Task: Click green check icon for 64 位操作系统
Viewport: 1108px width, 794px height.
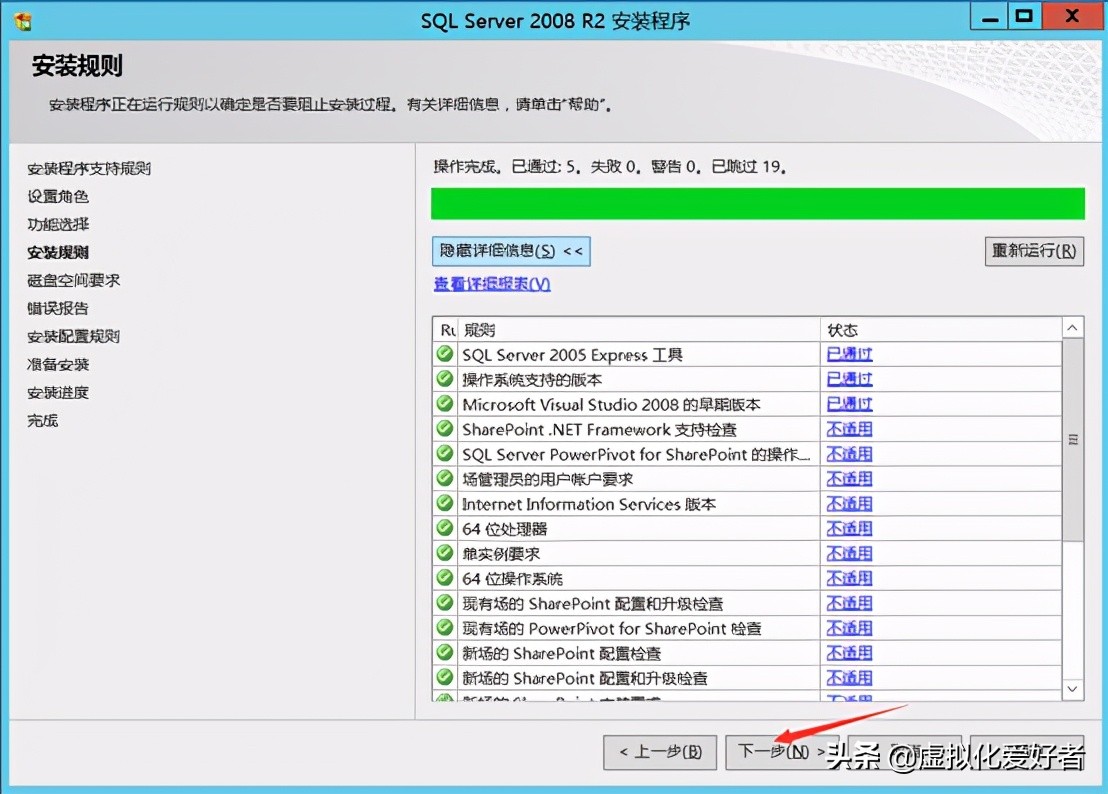Action: click(444, 578)
